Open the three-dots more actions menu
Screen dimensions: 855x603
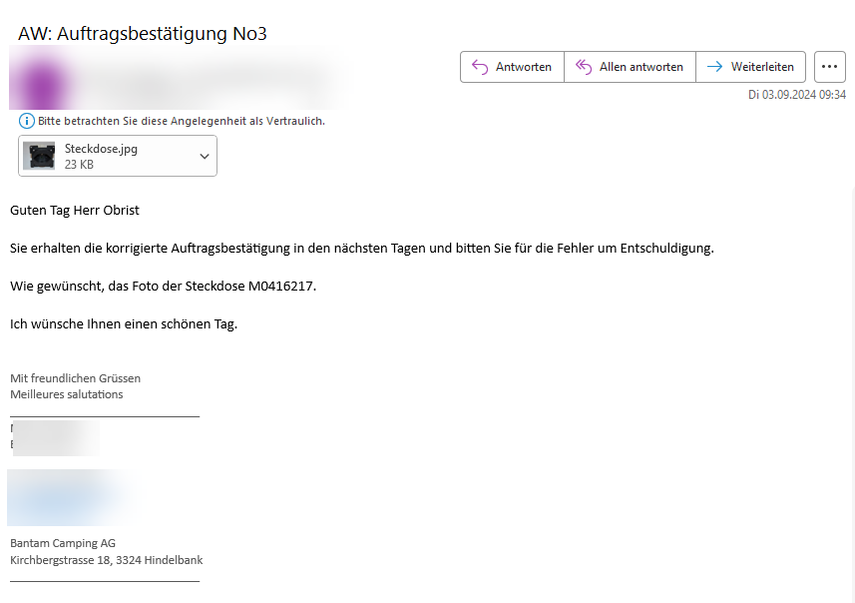coord(829,67)
